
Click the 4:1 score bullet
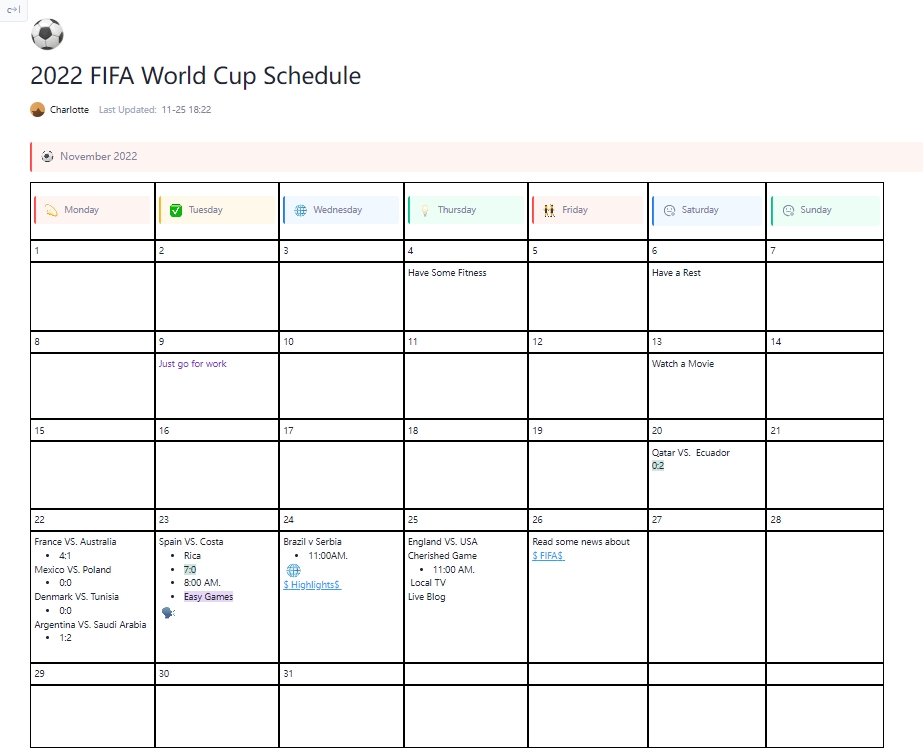tap(65, 556)
